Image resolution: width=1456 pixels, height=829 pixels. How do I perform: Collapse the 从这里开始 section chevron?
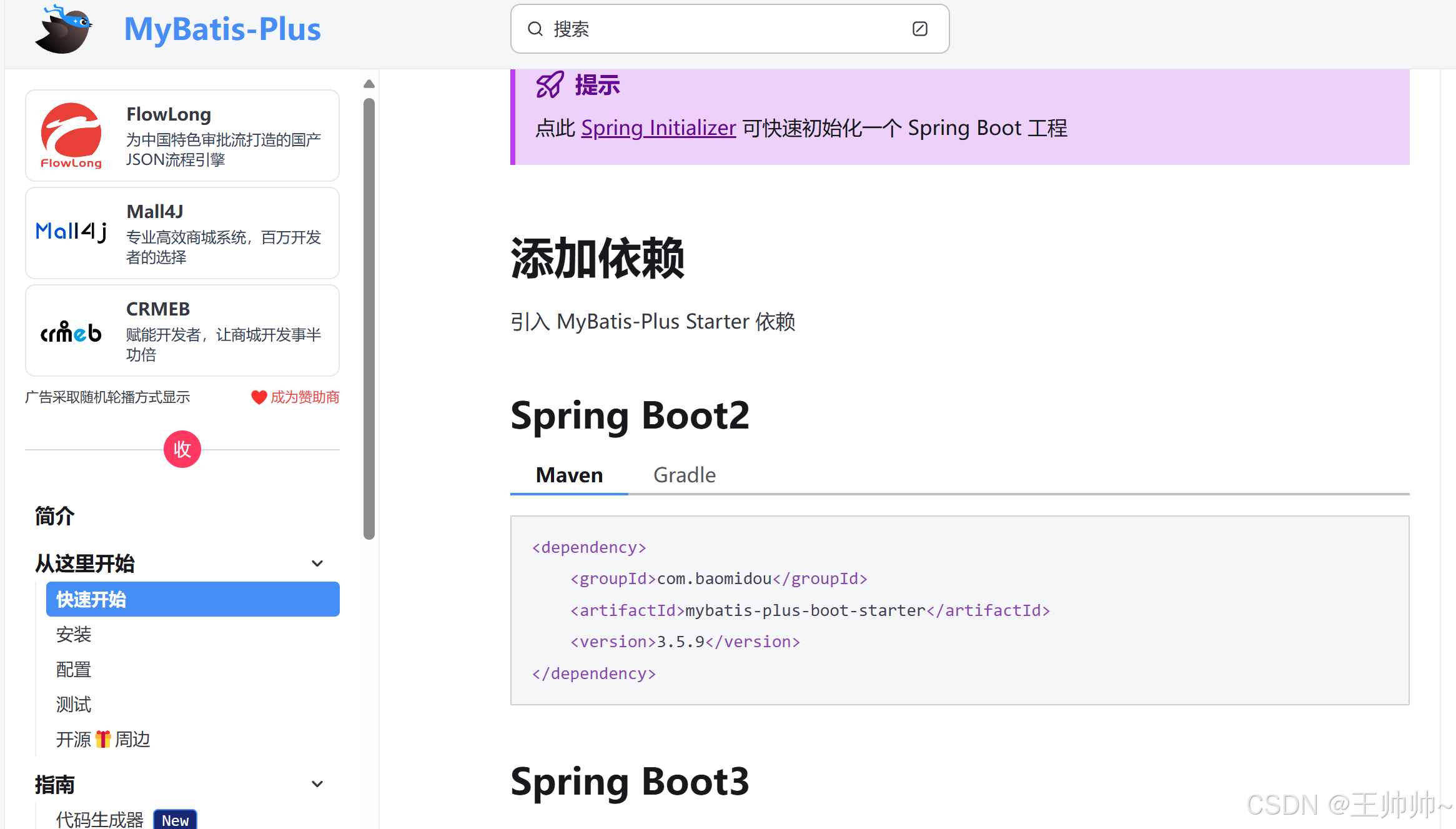[x=317, y=563]
